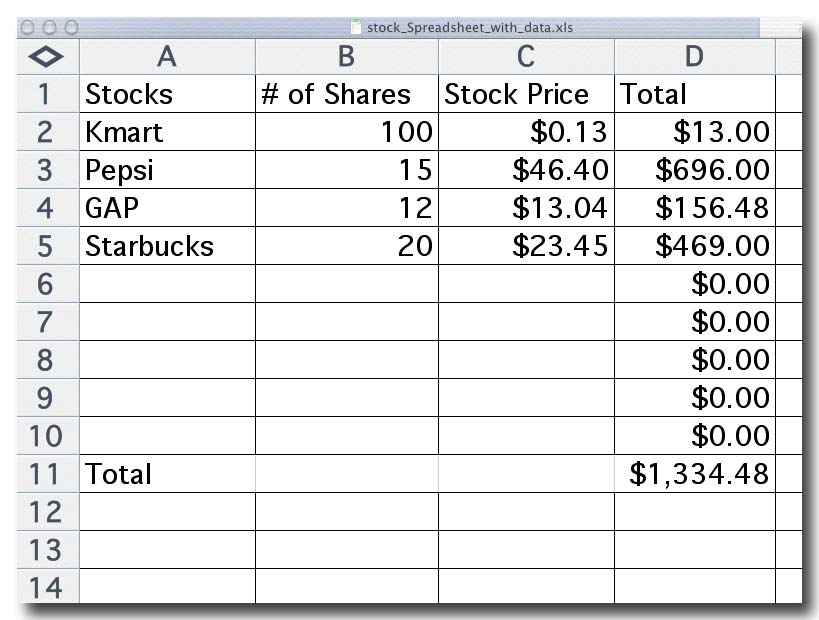Select column B header
Screen dimensions: 819x620
[346, 56]
